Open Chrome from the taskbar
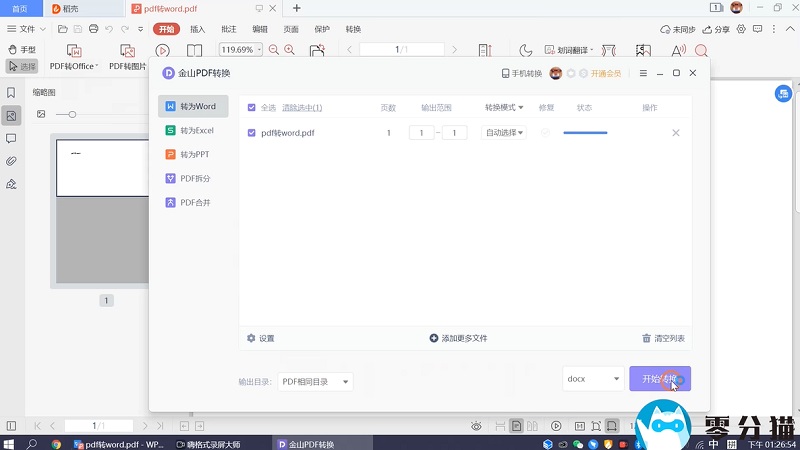800x450 pixels. point(56,444)
